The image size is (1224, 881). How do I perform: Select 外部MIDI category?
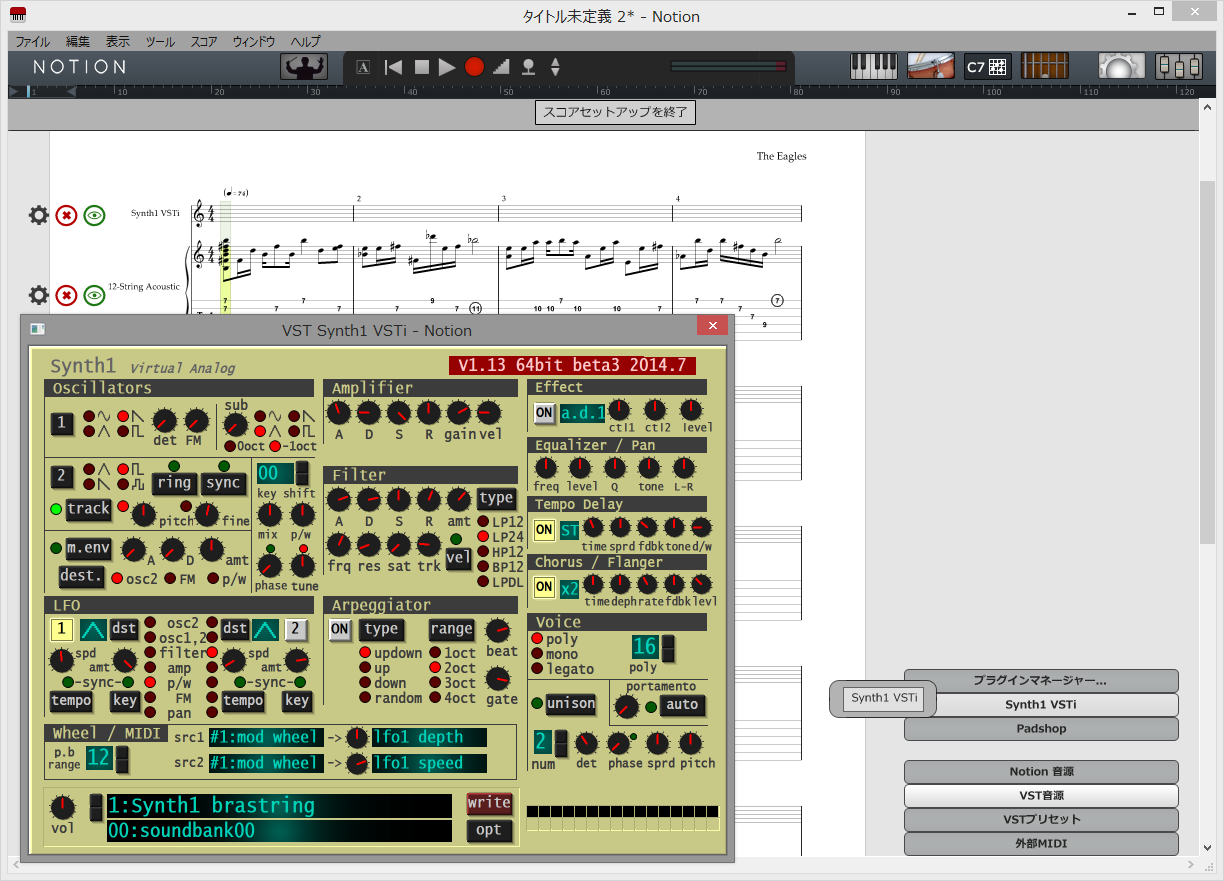coord(1041,844)
